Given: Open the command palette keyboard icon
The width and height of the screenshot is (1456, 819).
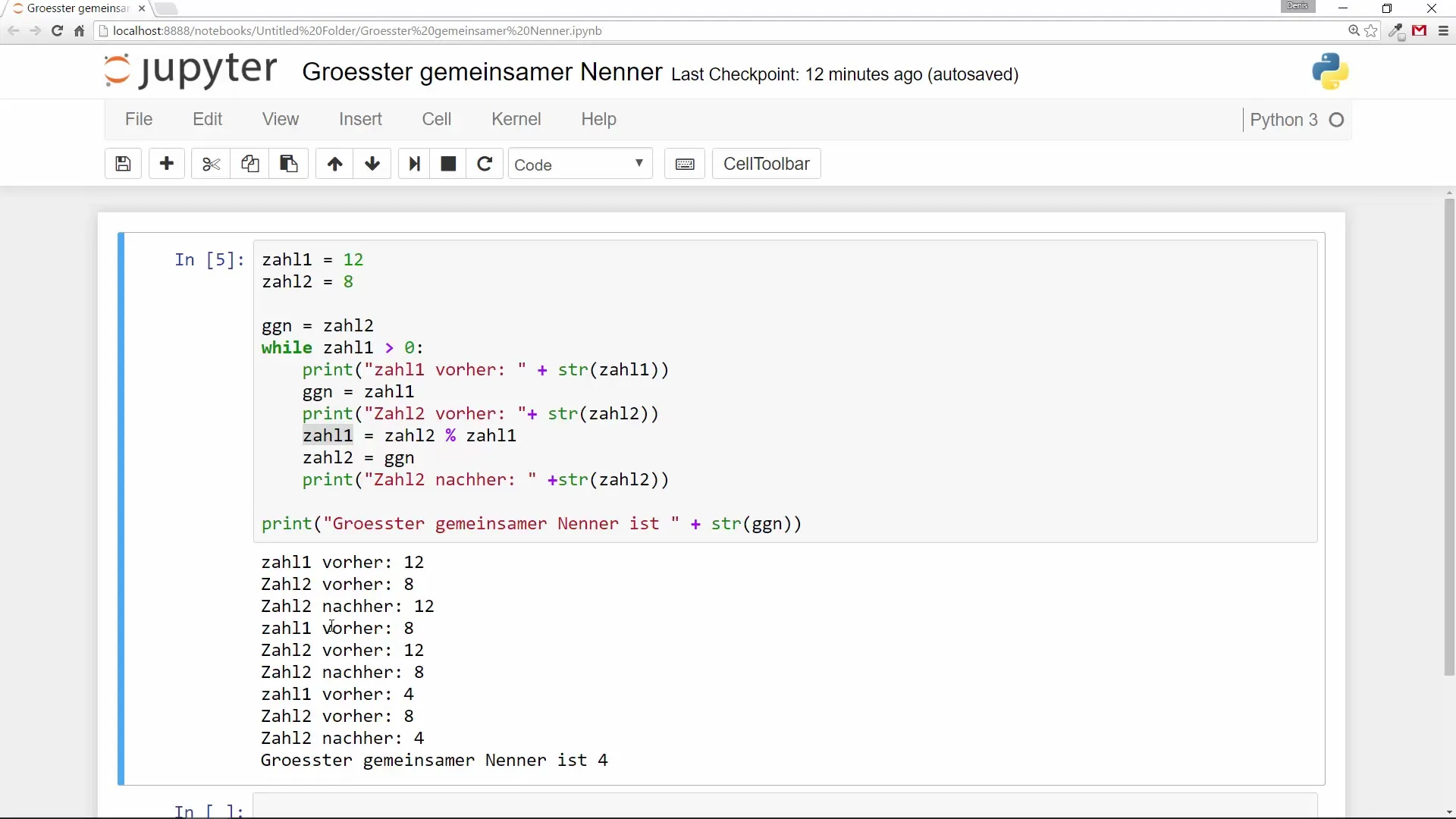Looking at the screenshot, I should [685, 164].
